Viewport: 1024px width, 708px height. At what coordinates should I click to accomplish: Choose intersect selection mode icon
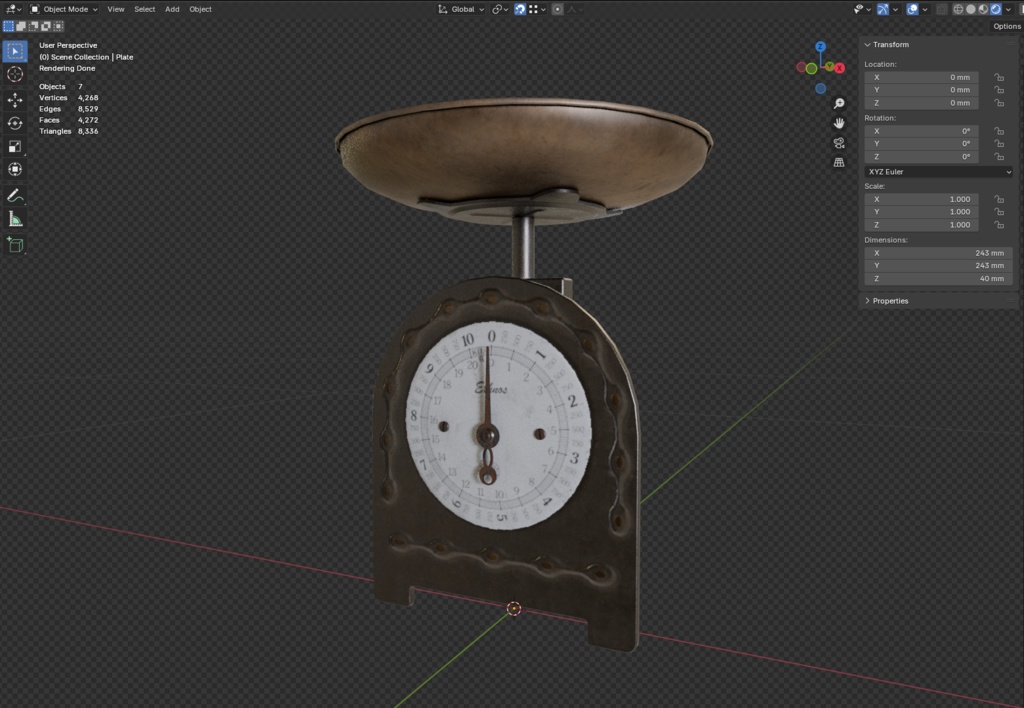(58, 26)
